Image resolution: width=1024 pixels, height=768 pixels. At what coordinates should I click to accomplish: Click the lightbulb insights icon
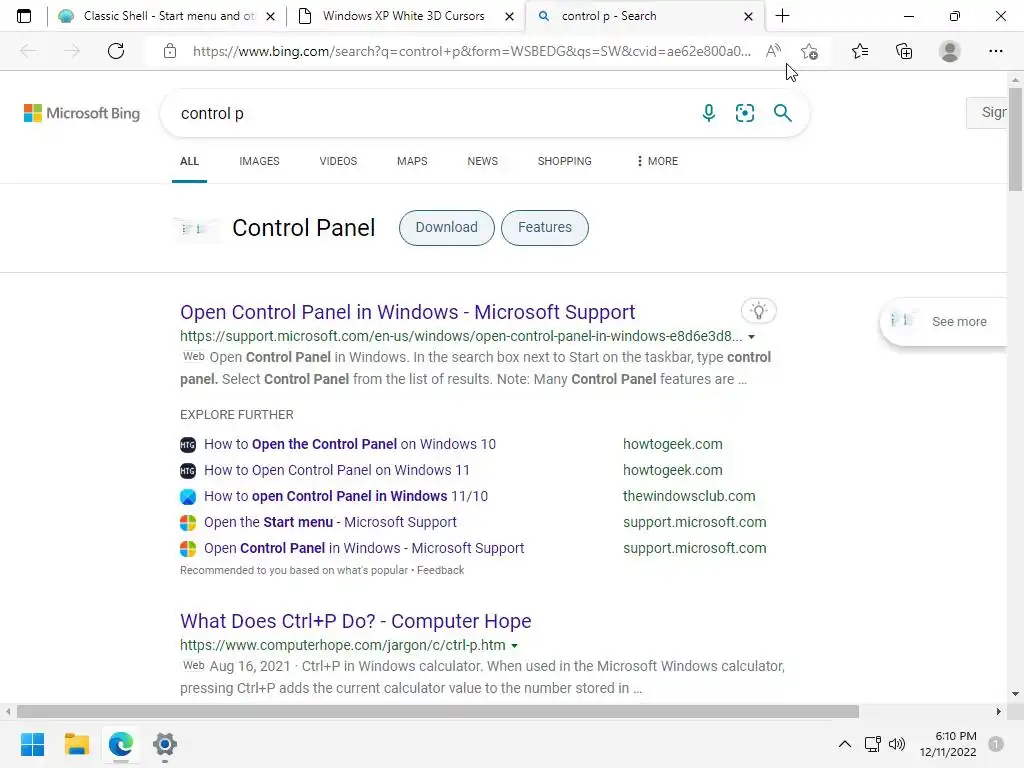coord(759,311)
